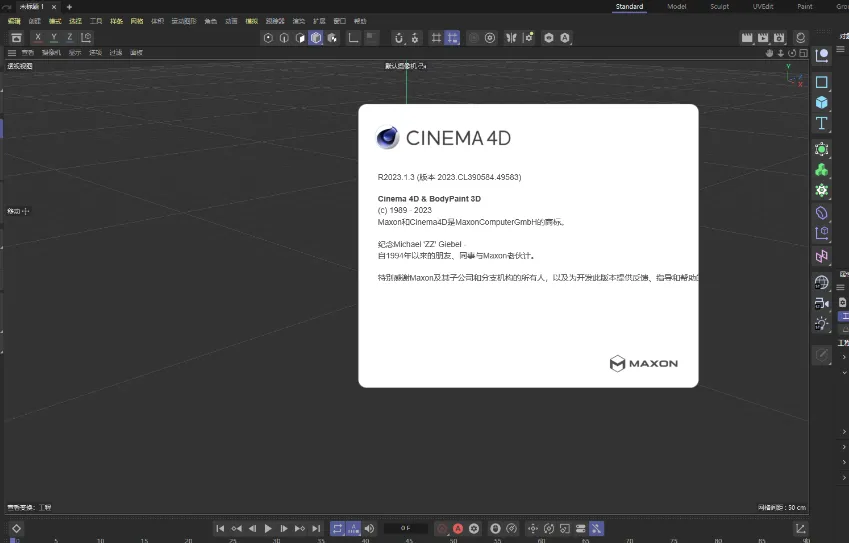
Task: Switch to the Sculpt layout tab
Action: [x=720, y=6]
